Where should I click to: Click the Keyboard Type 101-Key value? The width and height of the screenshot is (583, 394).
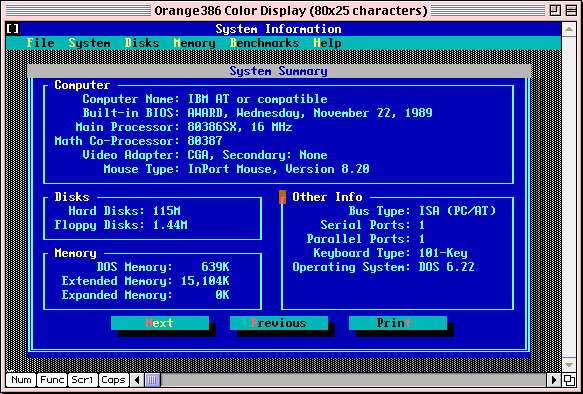click(x=443, y=253)
